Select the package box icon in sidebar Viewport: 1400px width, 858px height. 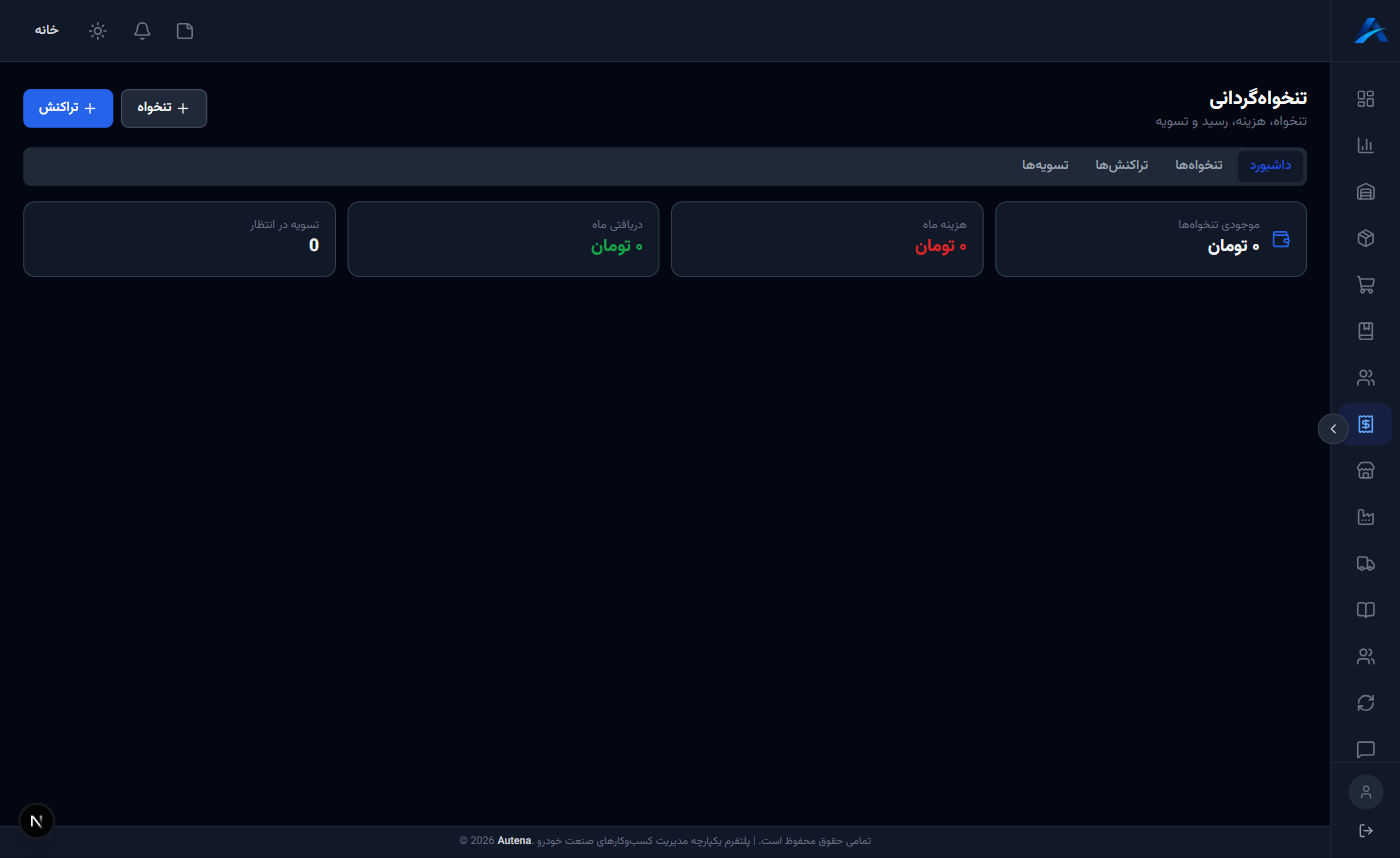pos(1365,238)
